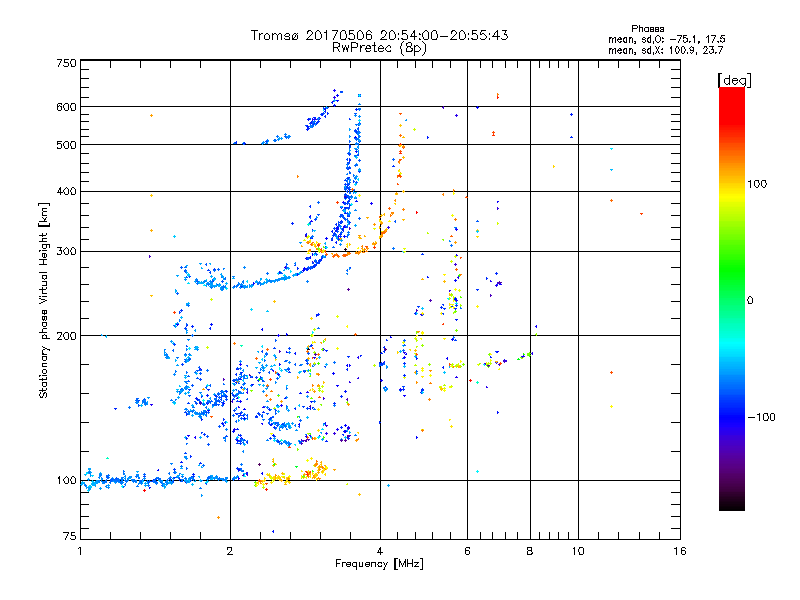
Task: Click the height axis label '300'
Action: click(67, 252)
